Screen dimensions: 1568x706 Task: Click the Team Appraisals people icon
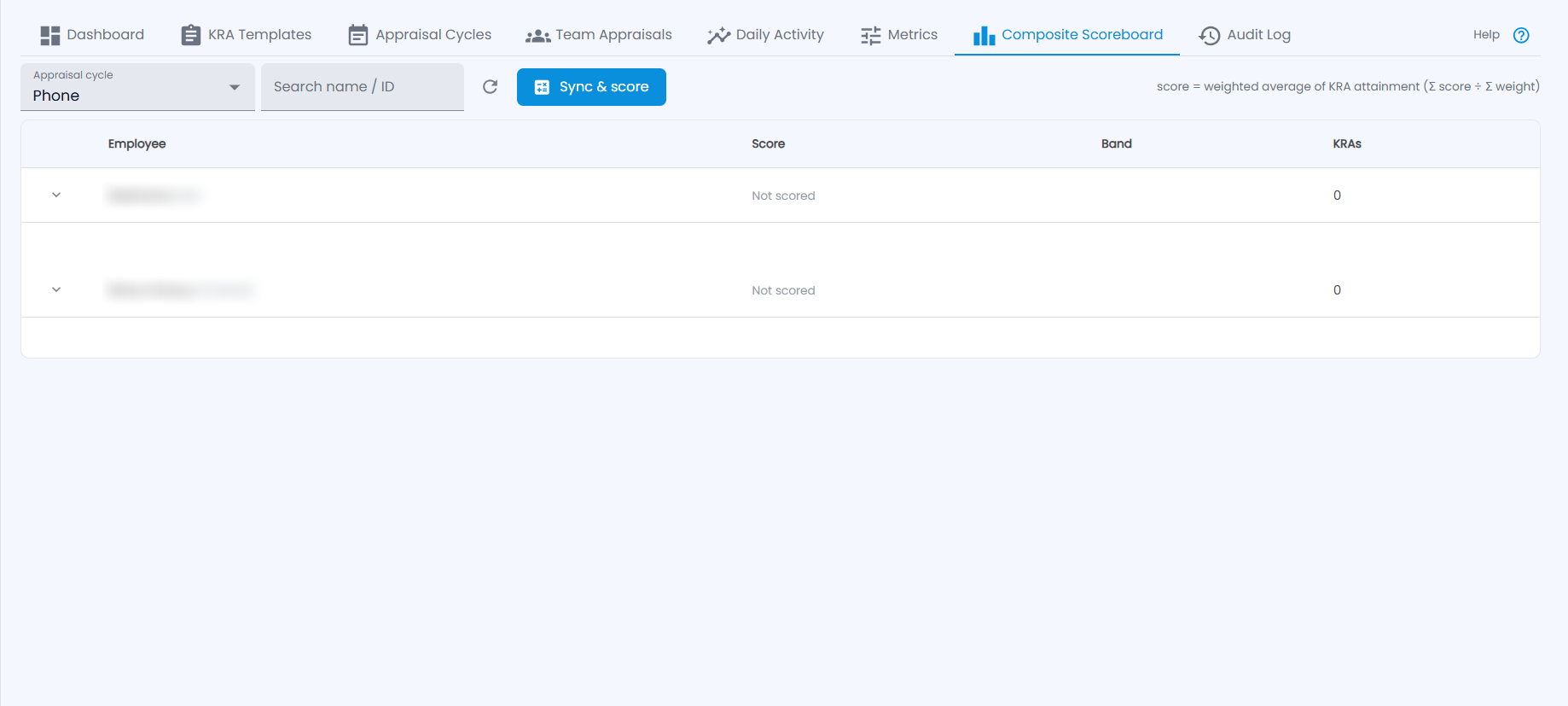pyautogui.click(x=537, y=36)
